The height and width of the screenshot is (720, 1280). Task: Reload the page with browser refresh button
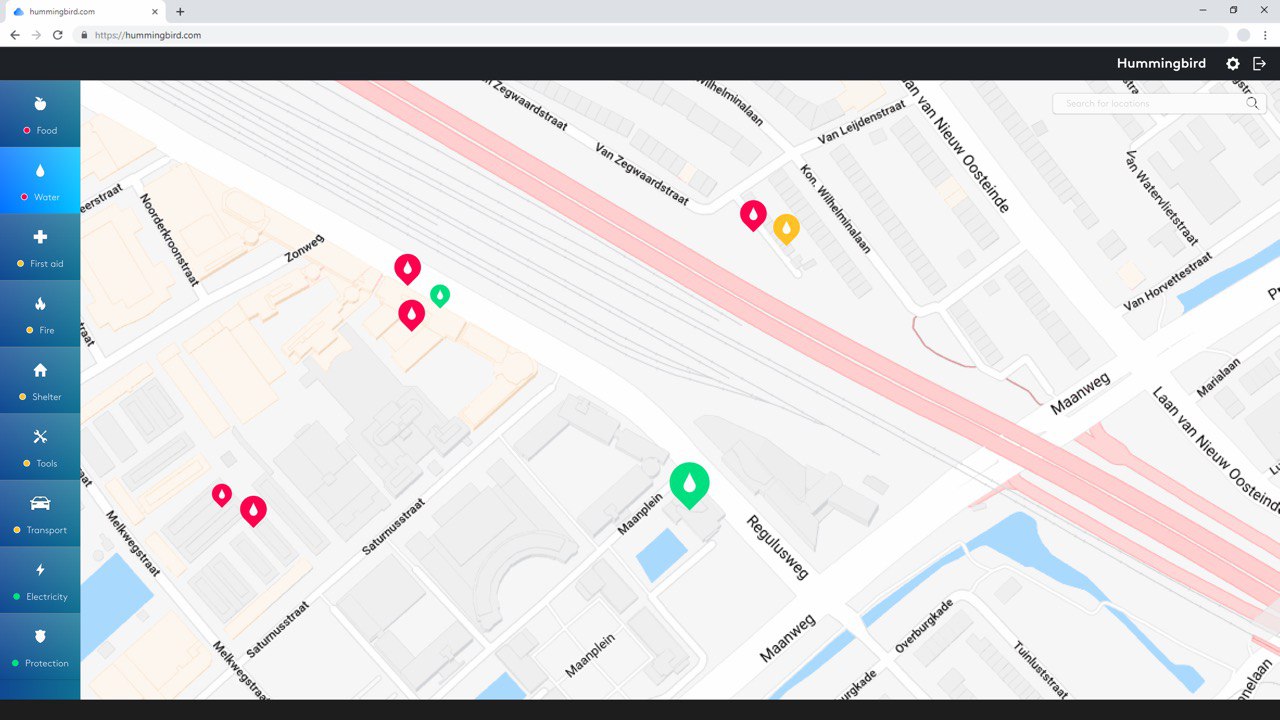tap(58, 35)
